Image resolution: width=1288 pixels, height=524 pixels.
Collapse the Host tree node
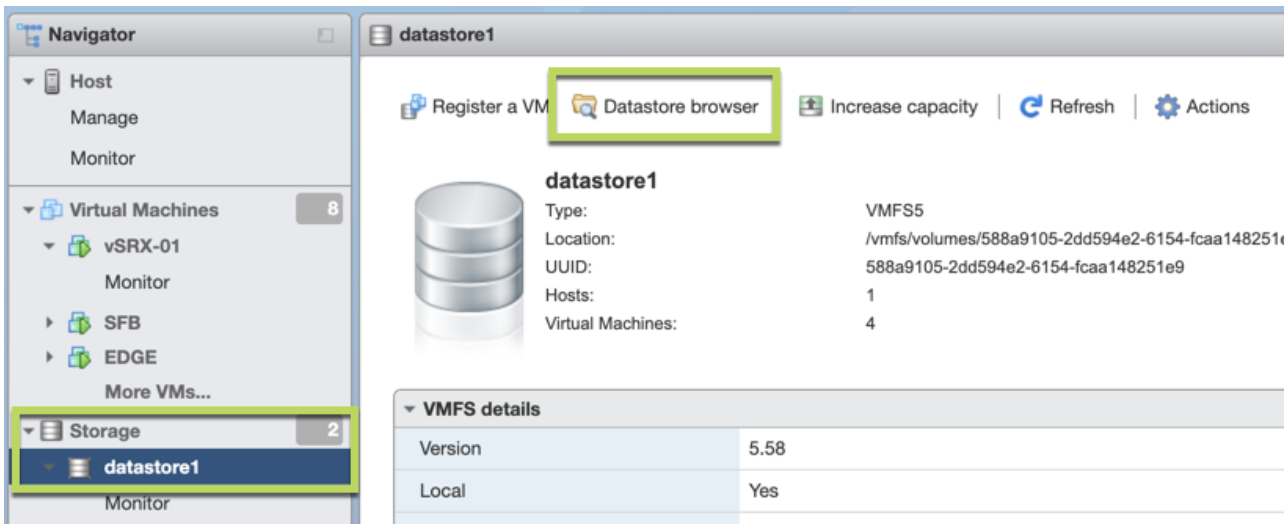click(x=28, y=82)
